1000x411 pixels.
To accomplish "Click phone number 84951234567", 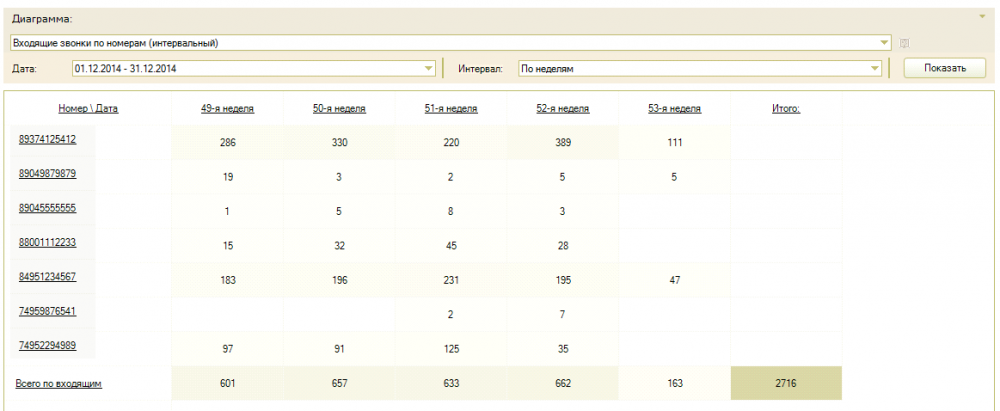I will 47,276.
